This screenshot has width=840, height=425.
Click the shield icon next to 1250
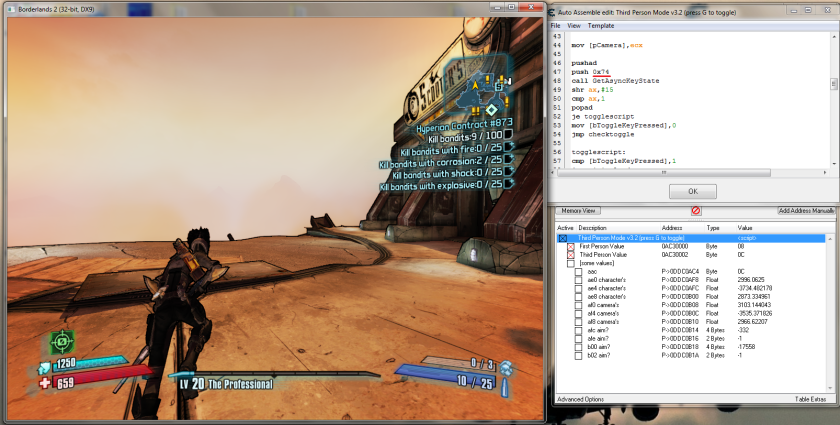coord(44,368)
